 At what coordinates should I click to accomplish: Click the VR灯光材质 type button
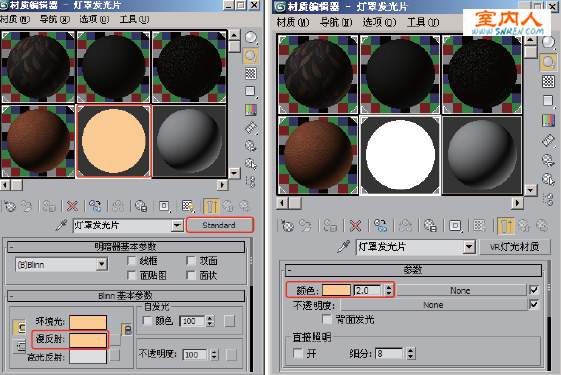(x=514, y=247)
